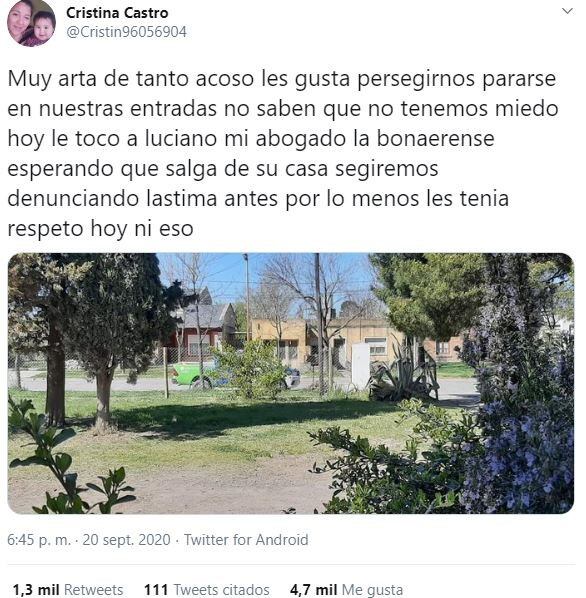The image size is (586, 598).
Task: View the 1,3 mil Retweets list
Action: (68, 589)
